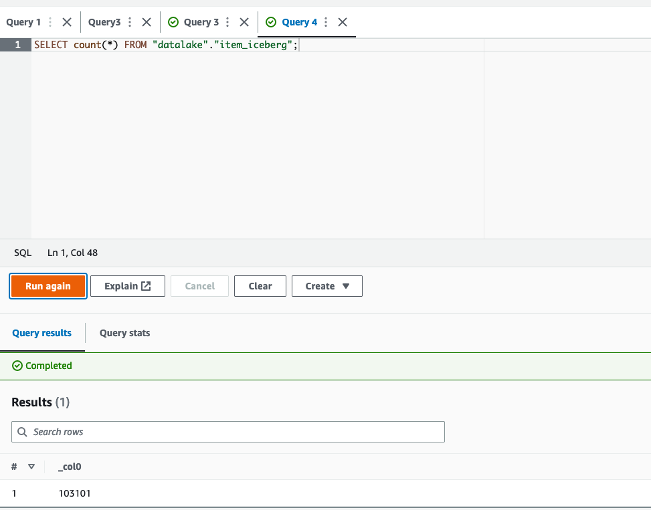The width and height of the screenshot is (651, 510).
Task: Switch to the Query 1 tab
Action: click(23, 22)
